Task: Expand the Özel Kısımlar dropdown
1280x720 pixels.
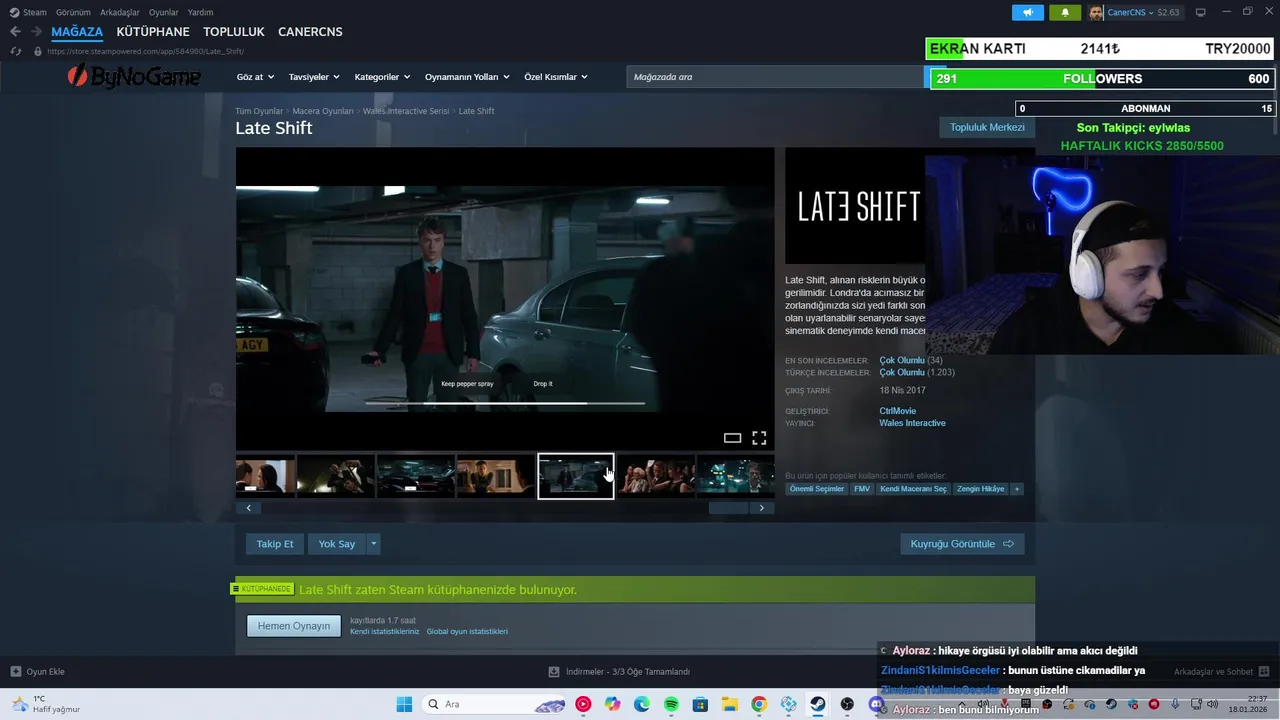Action: click(556, 77)
